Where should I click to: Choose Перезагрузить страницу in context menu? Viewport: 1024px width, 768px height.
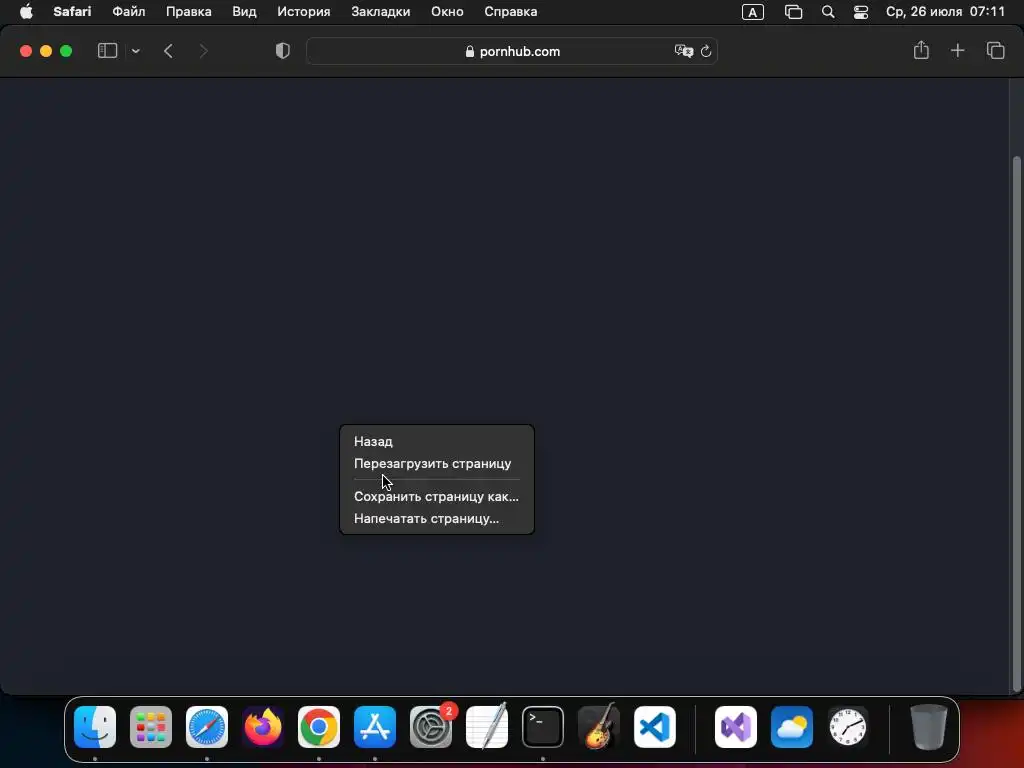[437, 464]
